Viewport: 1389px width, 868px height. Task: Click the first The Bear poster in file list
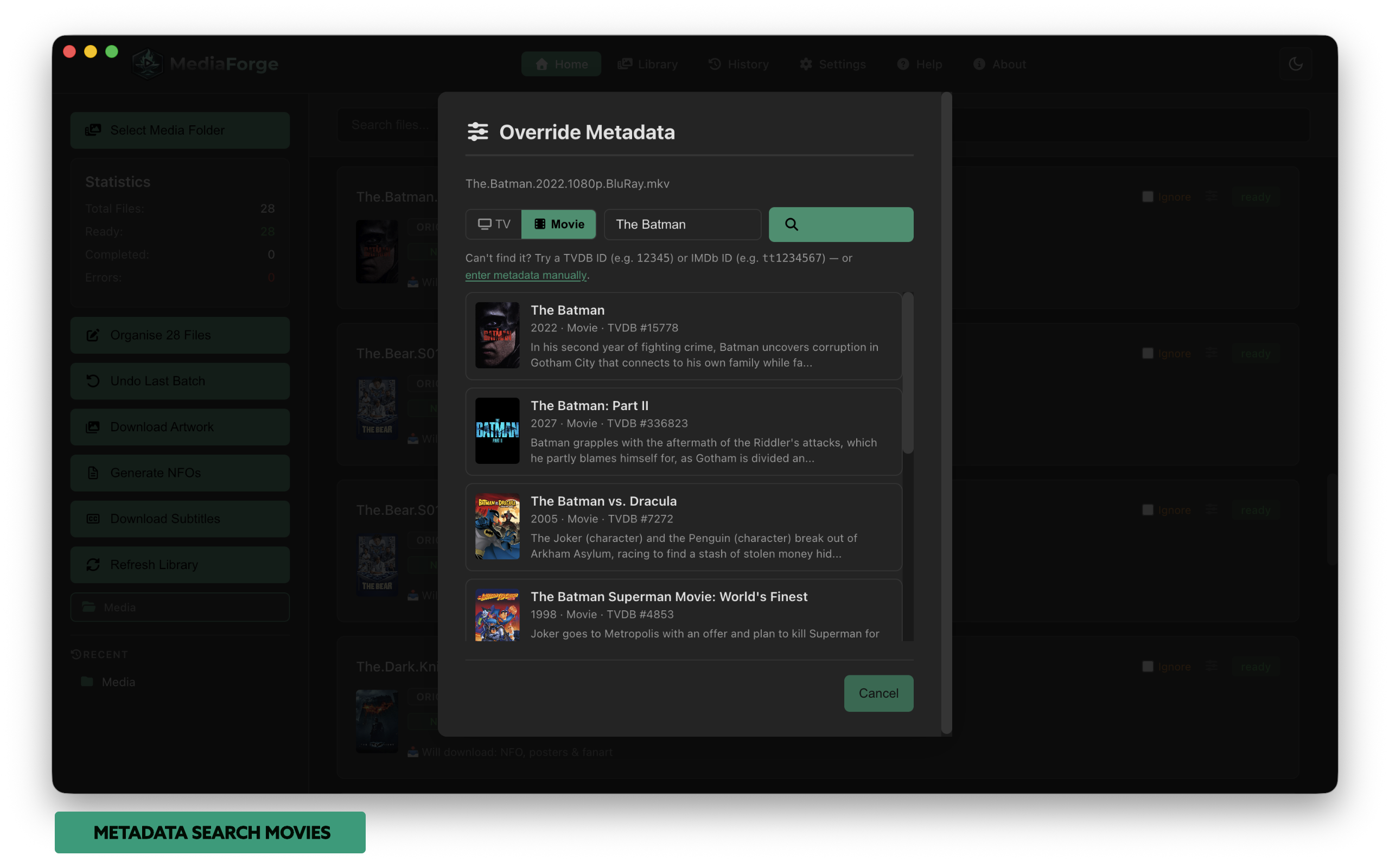377,408
